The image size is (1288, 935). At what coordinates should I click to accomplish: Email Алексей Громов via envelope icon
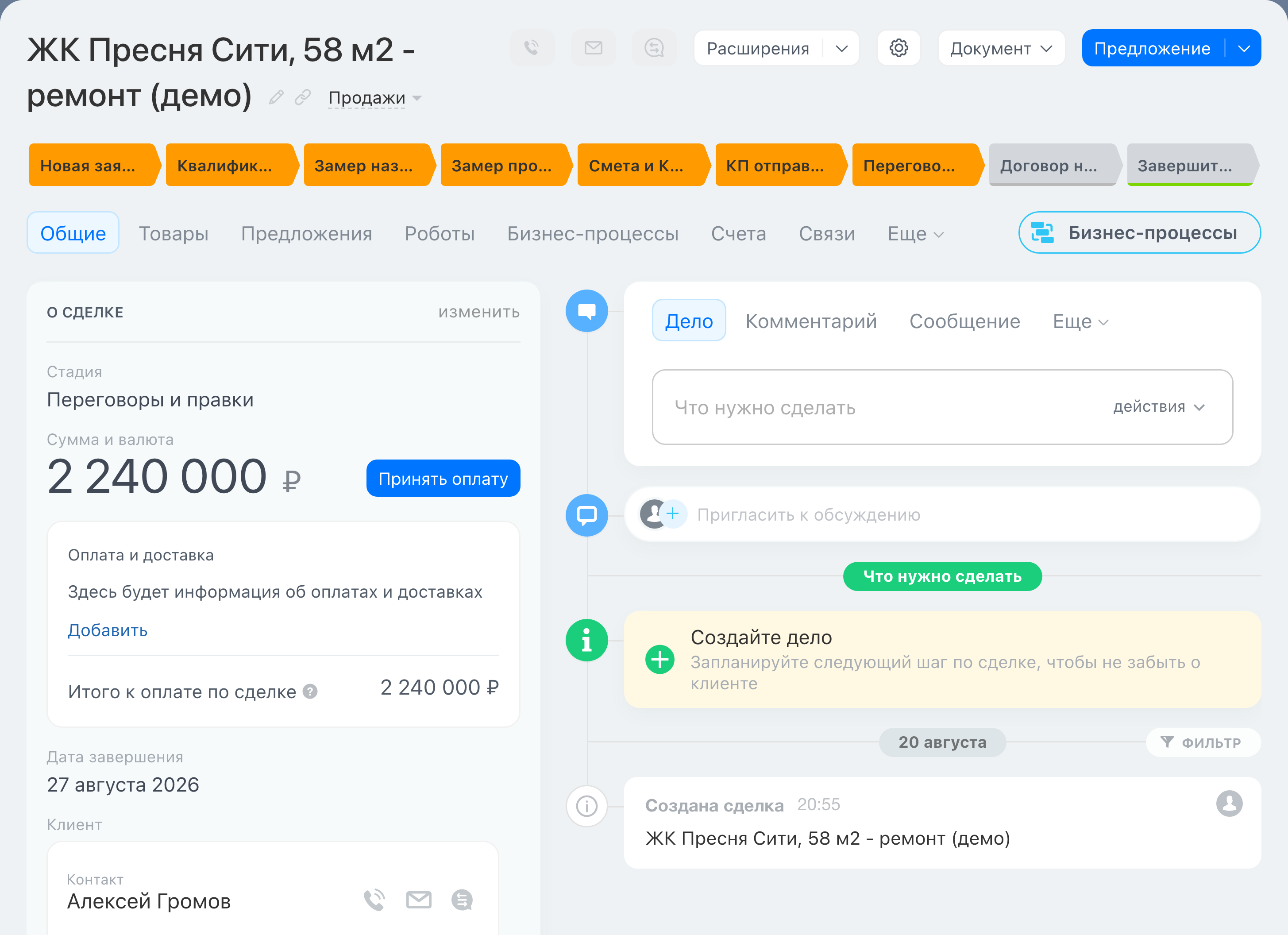419,900
